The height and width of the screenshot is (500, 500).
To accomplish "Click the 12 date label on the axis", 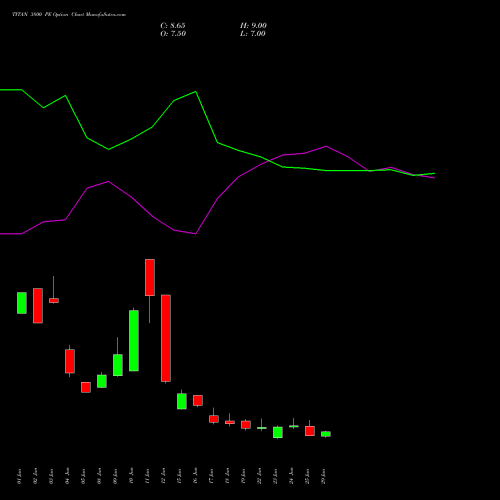I will tap(164, 476).
